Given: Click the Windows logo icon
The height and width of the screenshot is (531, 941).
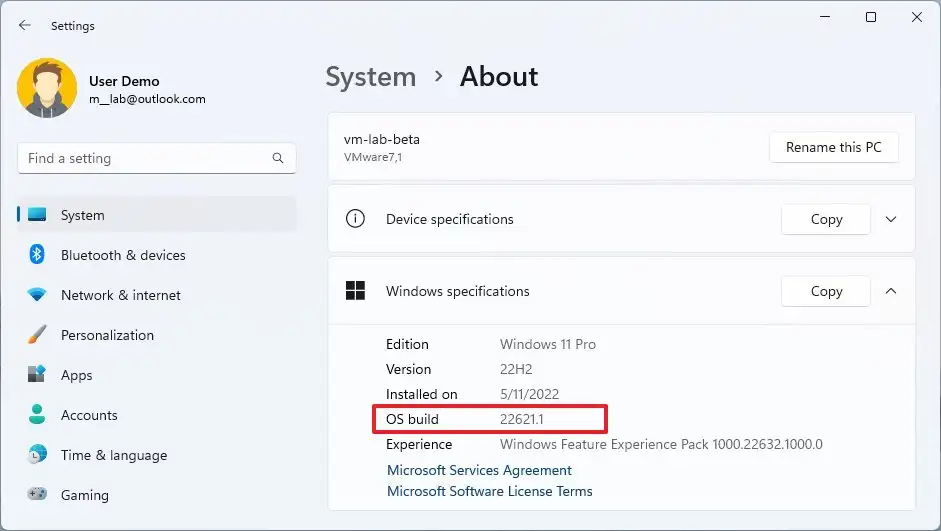Looking at the screenshot, I should click(x=355, y=290).
